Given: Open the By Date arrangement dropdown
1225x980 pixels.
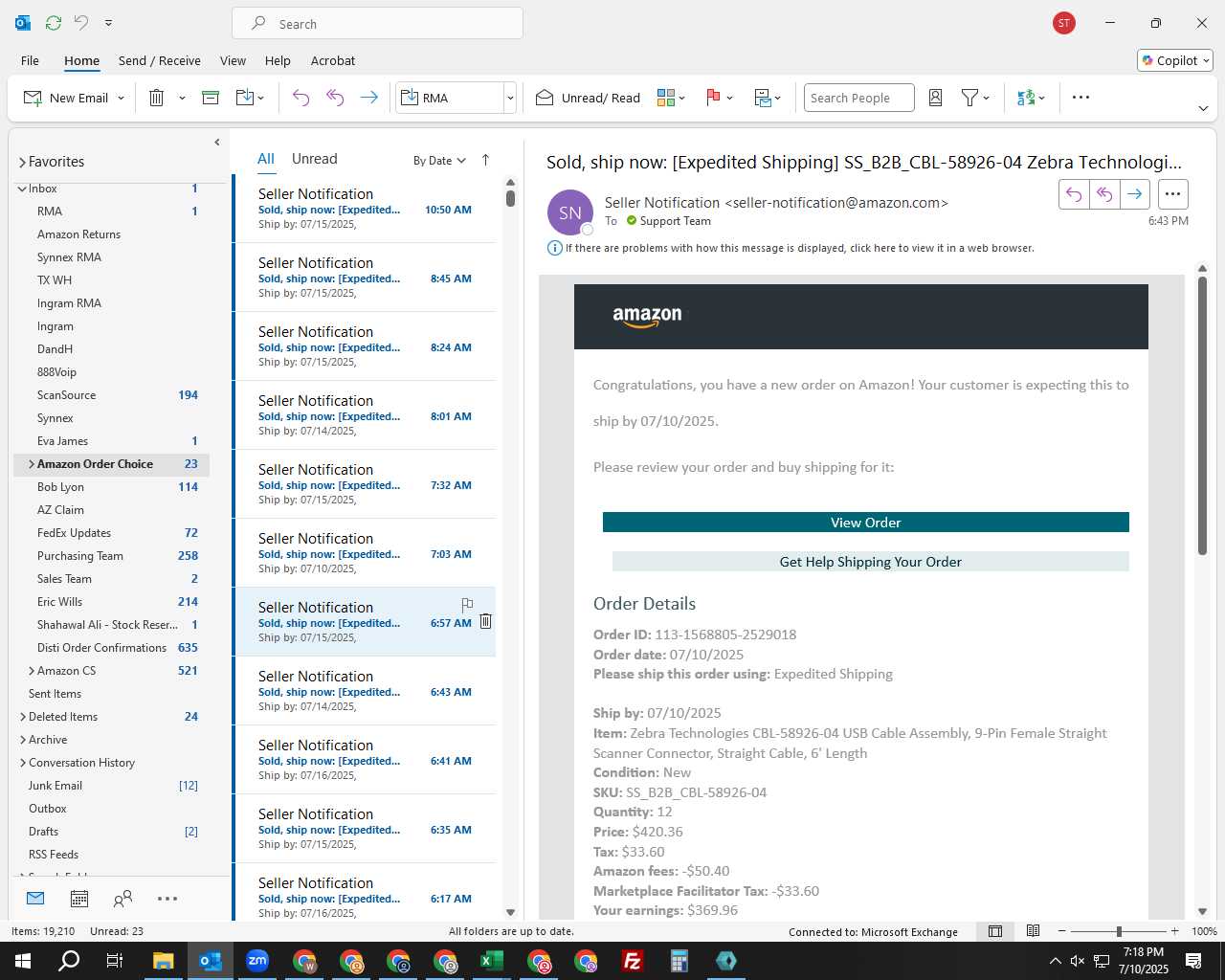Looking at the screenshot, I should point(439,161).
